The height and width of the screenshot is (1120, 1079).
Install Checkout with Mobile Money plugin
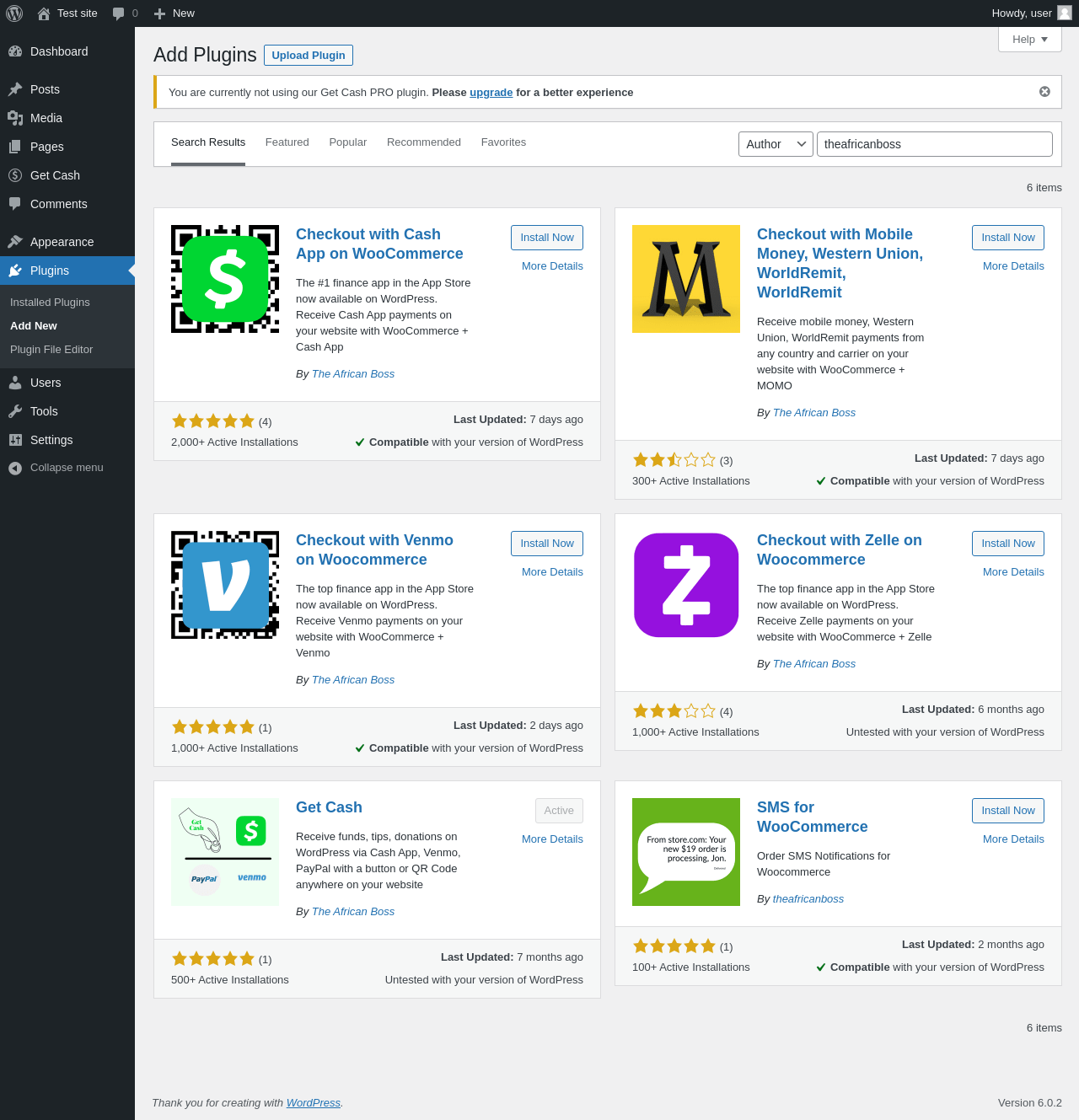point(1008,238)
